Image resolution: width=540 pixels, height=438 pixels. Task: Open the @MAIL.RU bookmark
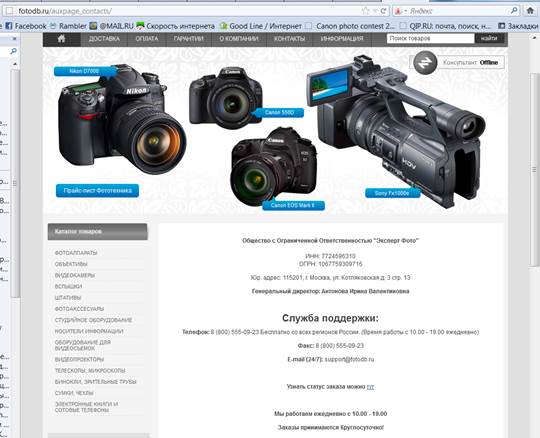coord(112,26)
